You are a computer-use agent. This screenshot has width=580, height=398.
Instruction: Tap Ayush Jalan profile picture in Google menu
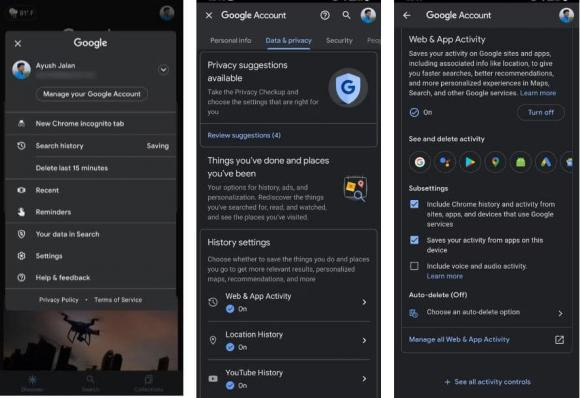click(x=21, y=70)
